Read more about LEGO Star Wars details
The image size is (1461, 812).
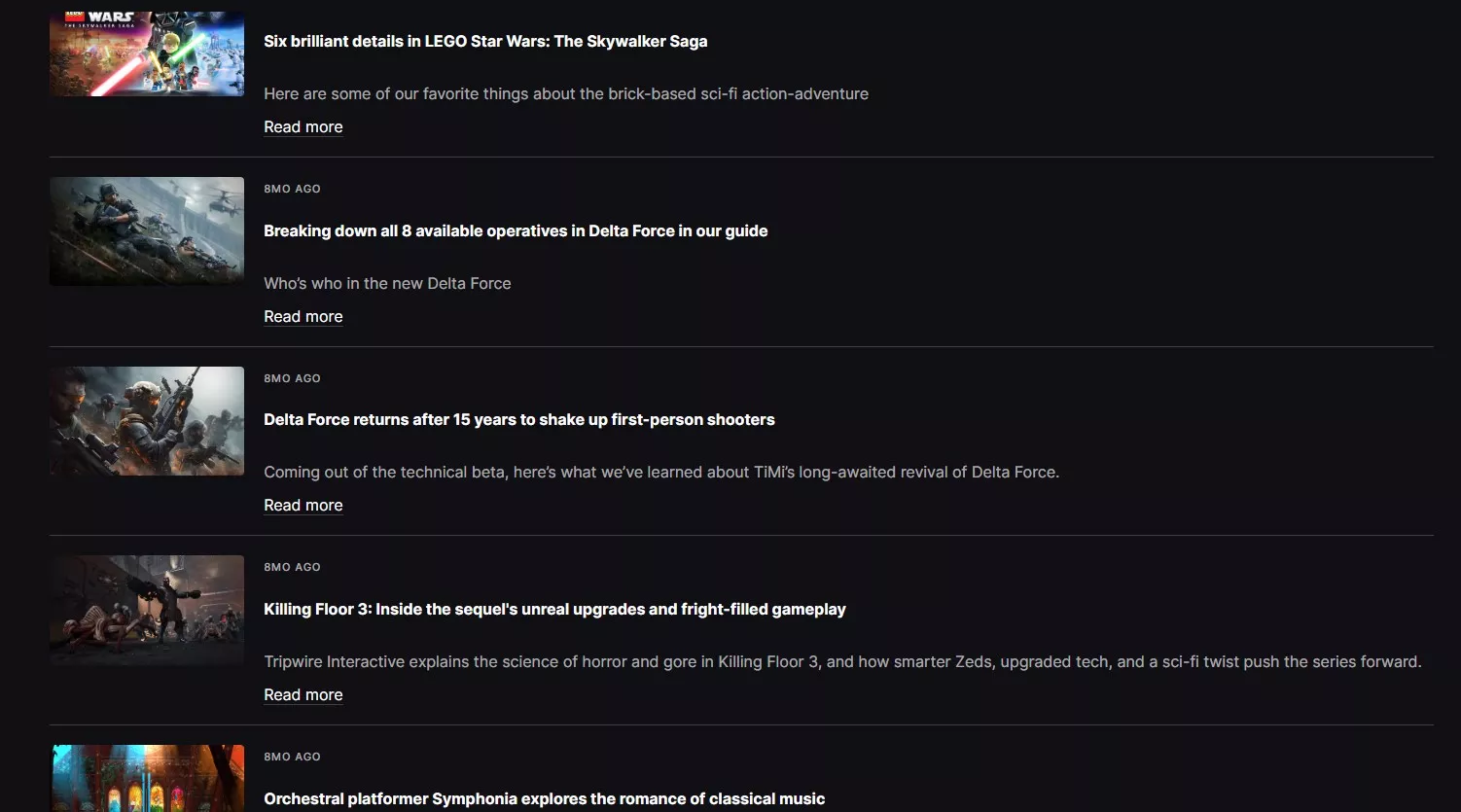tap(303, 126)
